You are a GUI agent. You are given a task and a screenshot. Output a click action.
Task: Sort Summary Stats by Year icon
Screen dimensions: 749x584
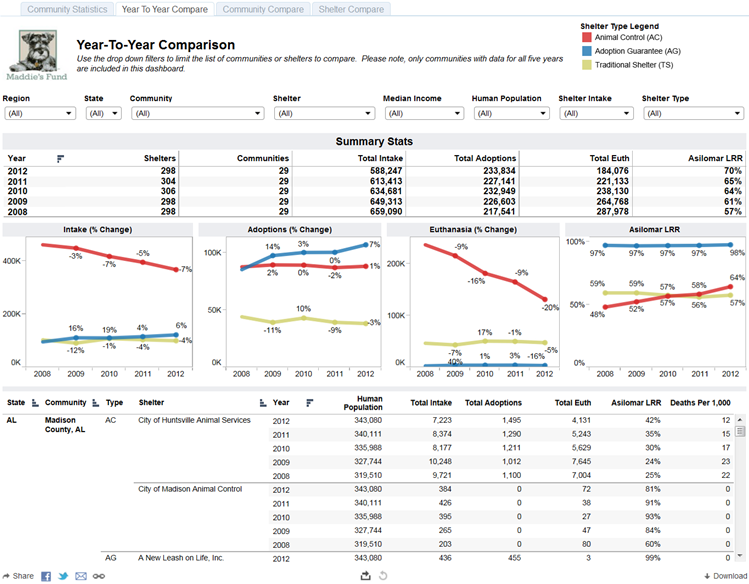pos(60,159)
